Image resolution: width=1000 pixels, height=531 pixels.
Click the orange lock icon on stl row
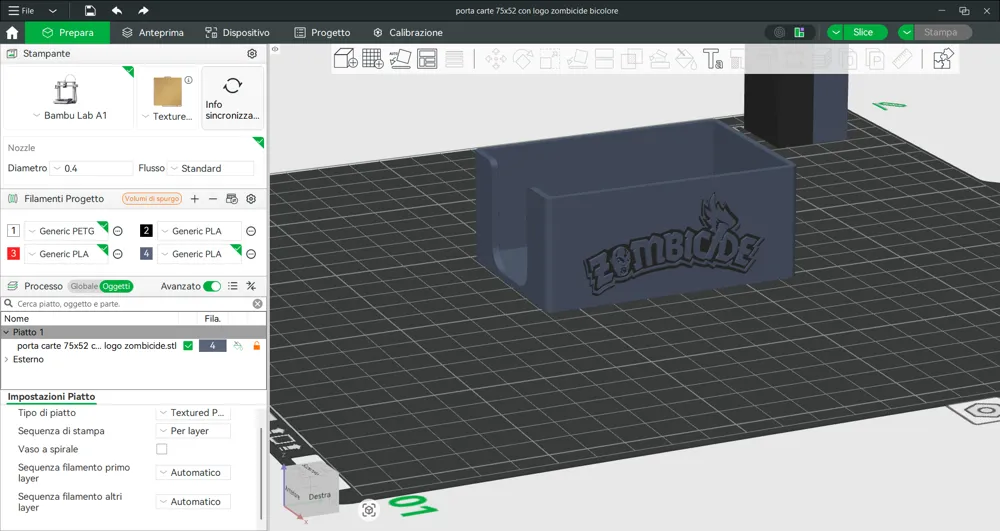pyautogui.click(x=256, y=346)
